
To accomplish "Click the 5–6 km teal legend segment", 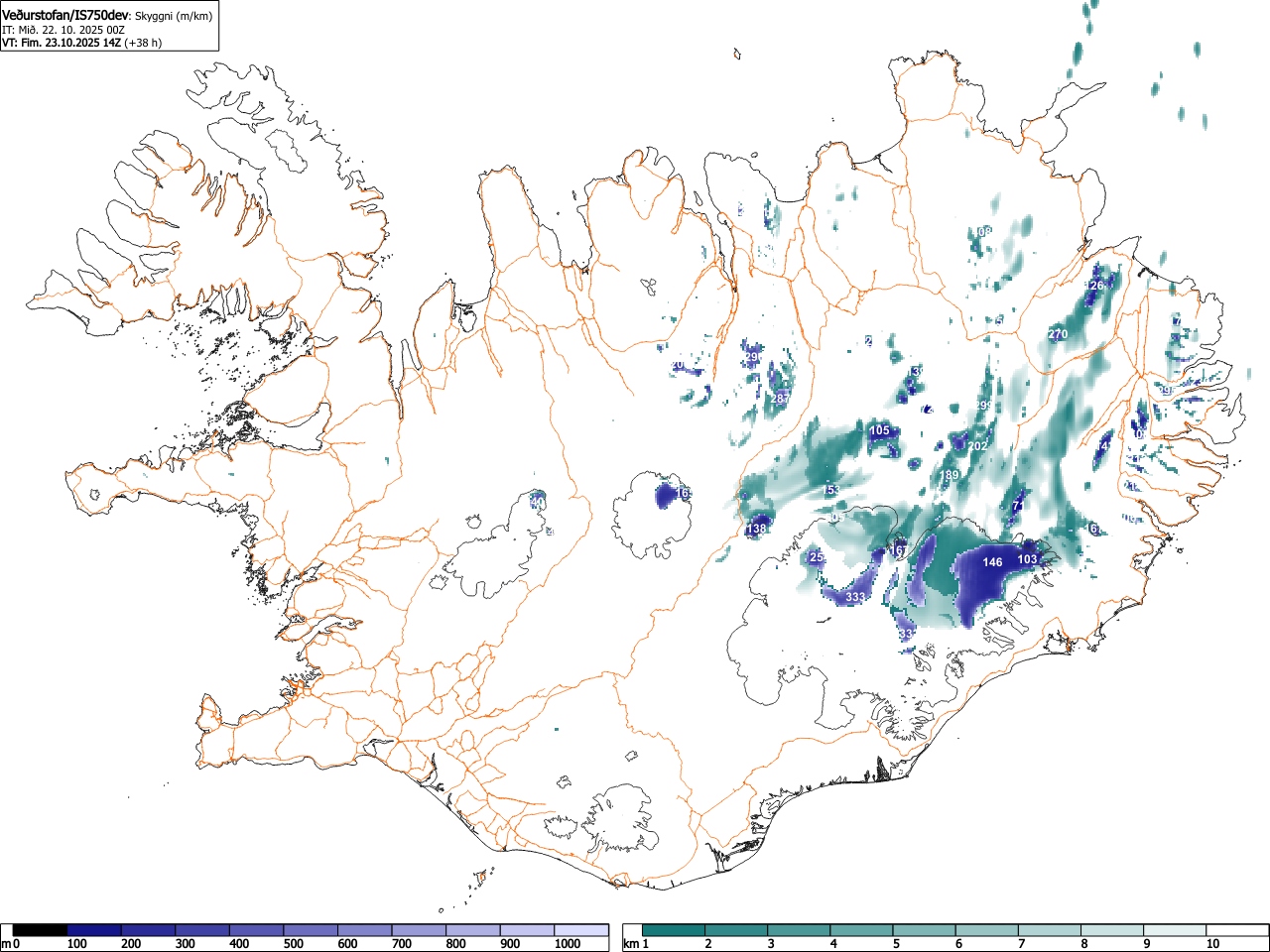I will coord(926,930).
